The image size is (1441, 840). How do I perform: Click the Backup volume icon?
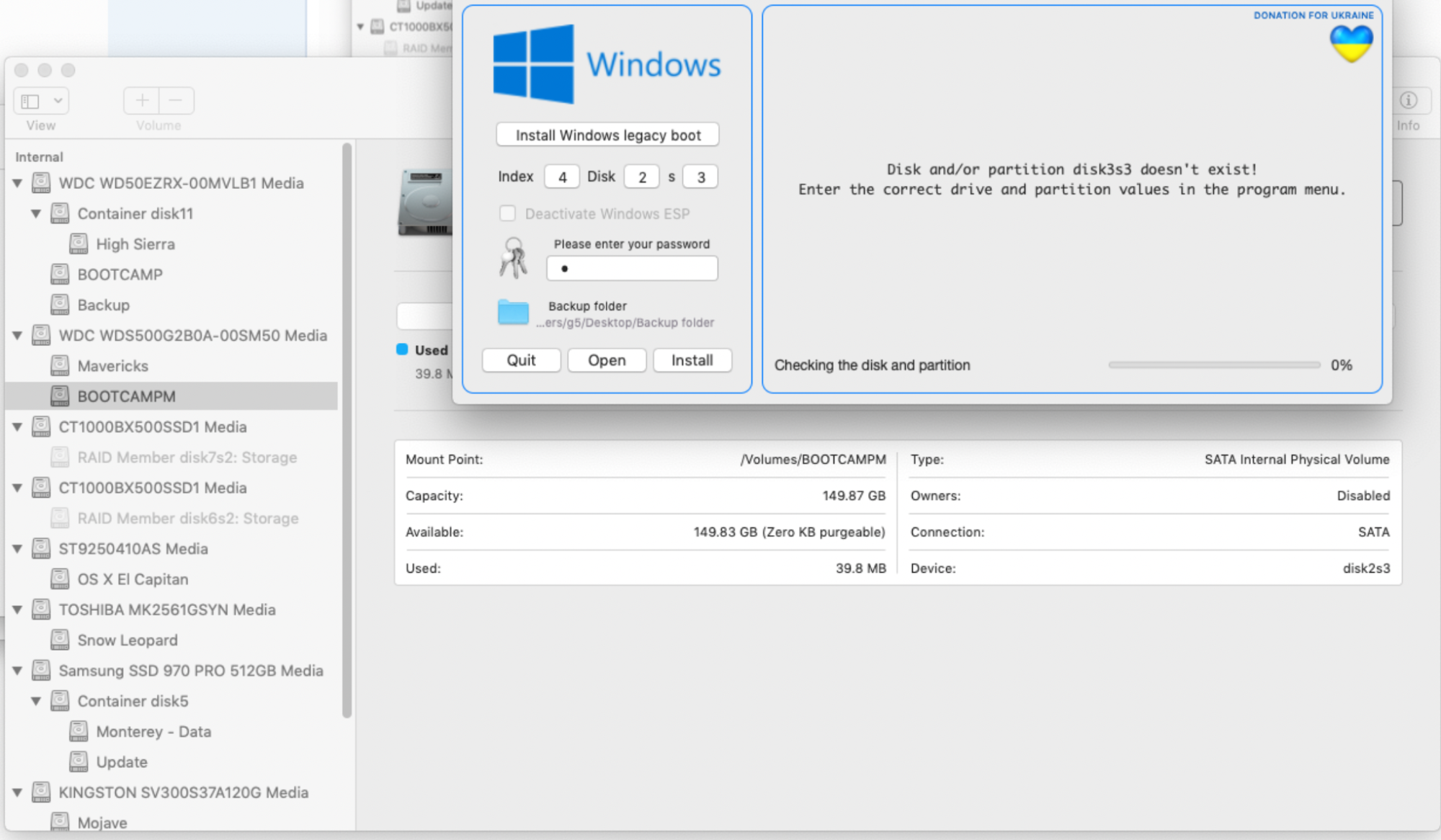coord(60,305)
